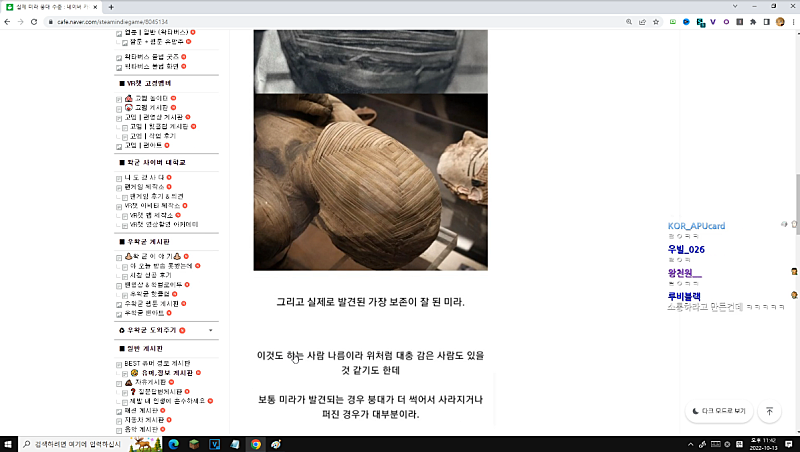Open a new browser tab
The image size is (800, 452).
(111, 7)
